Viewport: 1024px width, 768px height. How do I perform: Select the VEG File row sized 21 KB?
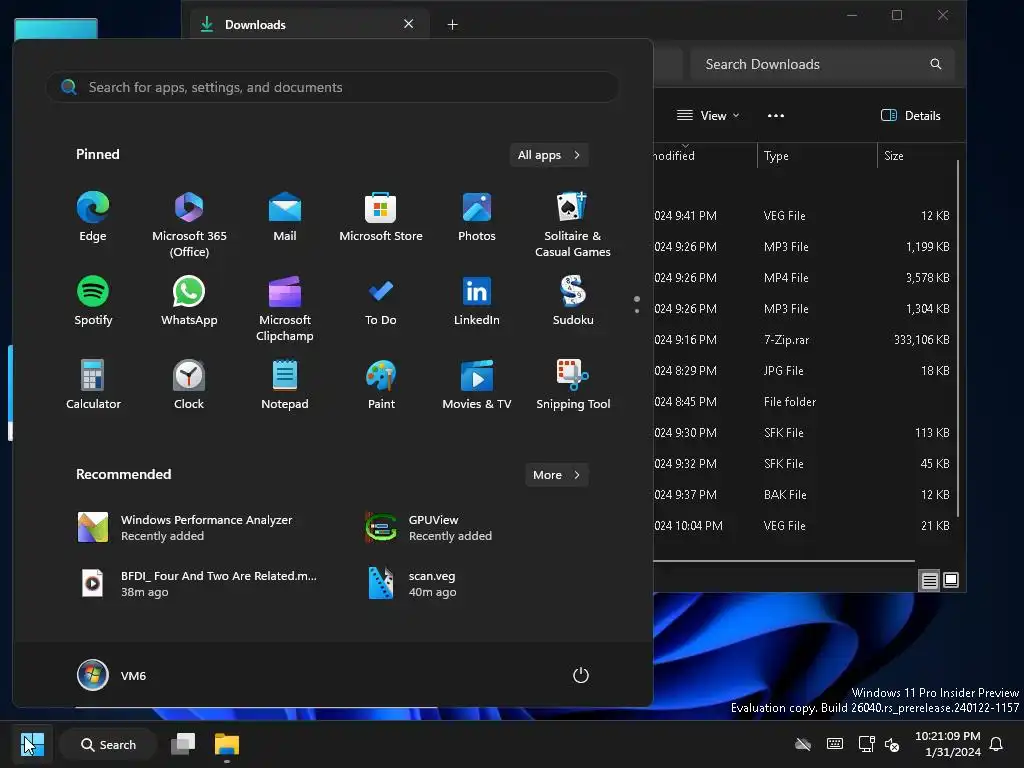tap(803, 526)
